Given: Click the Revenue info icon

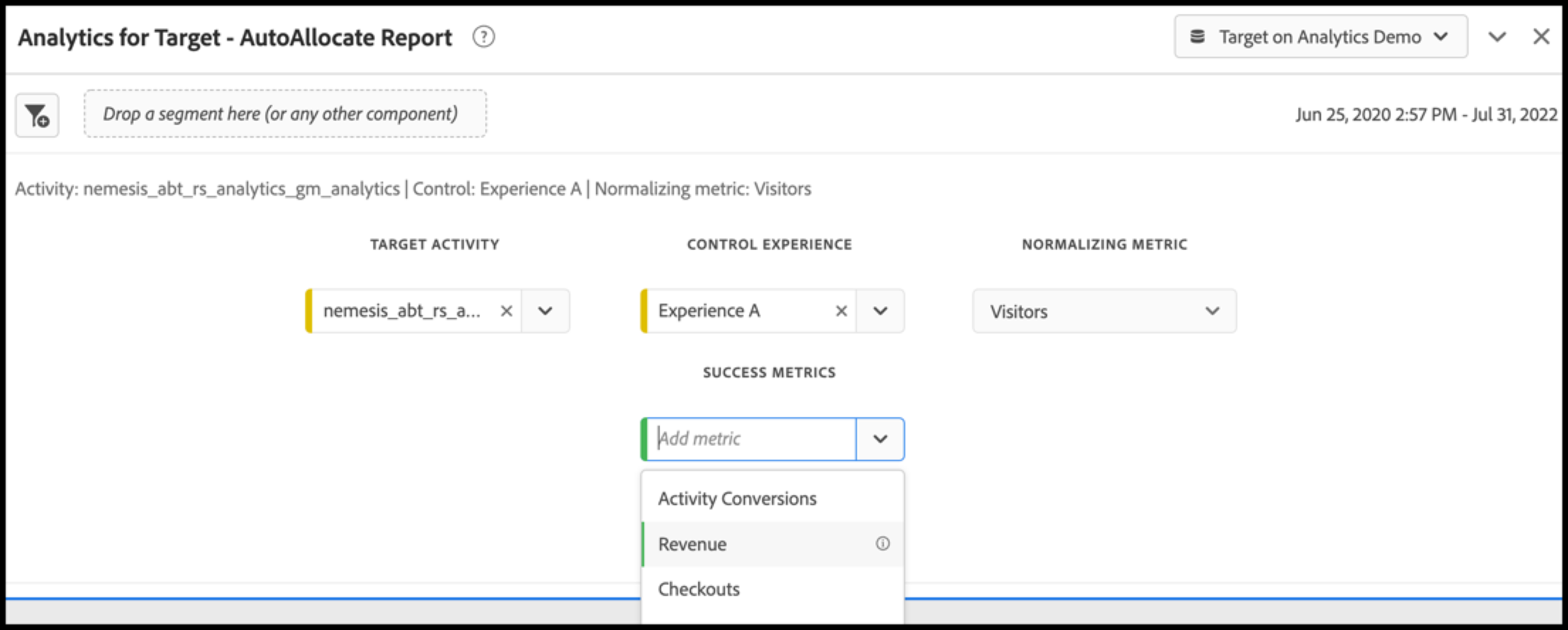Looking at the screenshot, I should tap(882, 543).
